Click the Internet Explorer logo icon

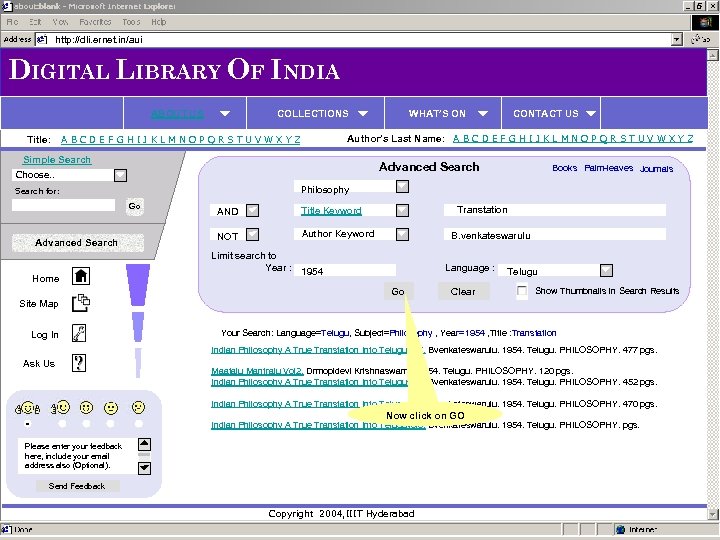point(705,22)
